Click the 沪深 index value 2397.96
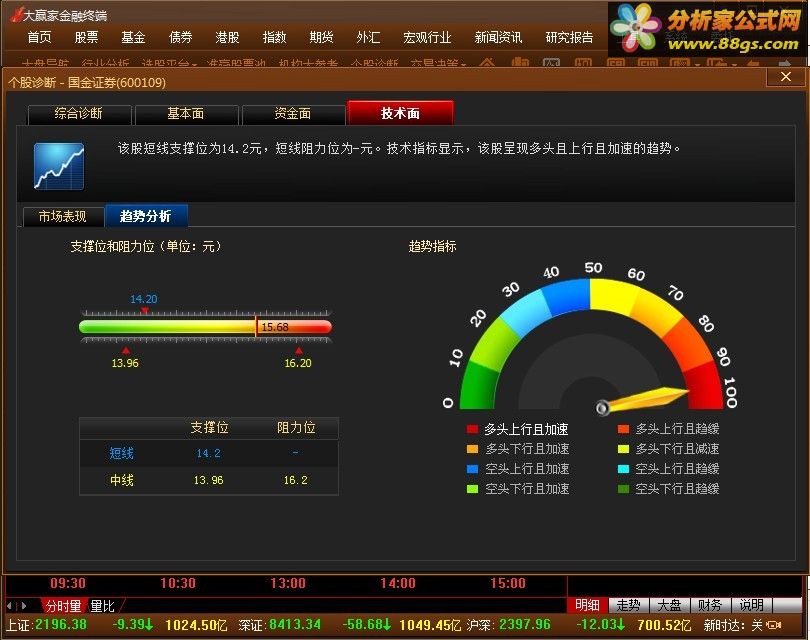This screenshot has height=640, width=810. (x=525, y=625)
